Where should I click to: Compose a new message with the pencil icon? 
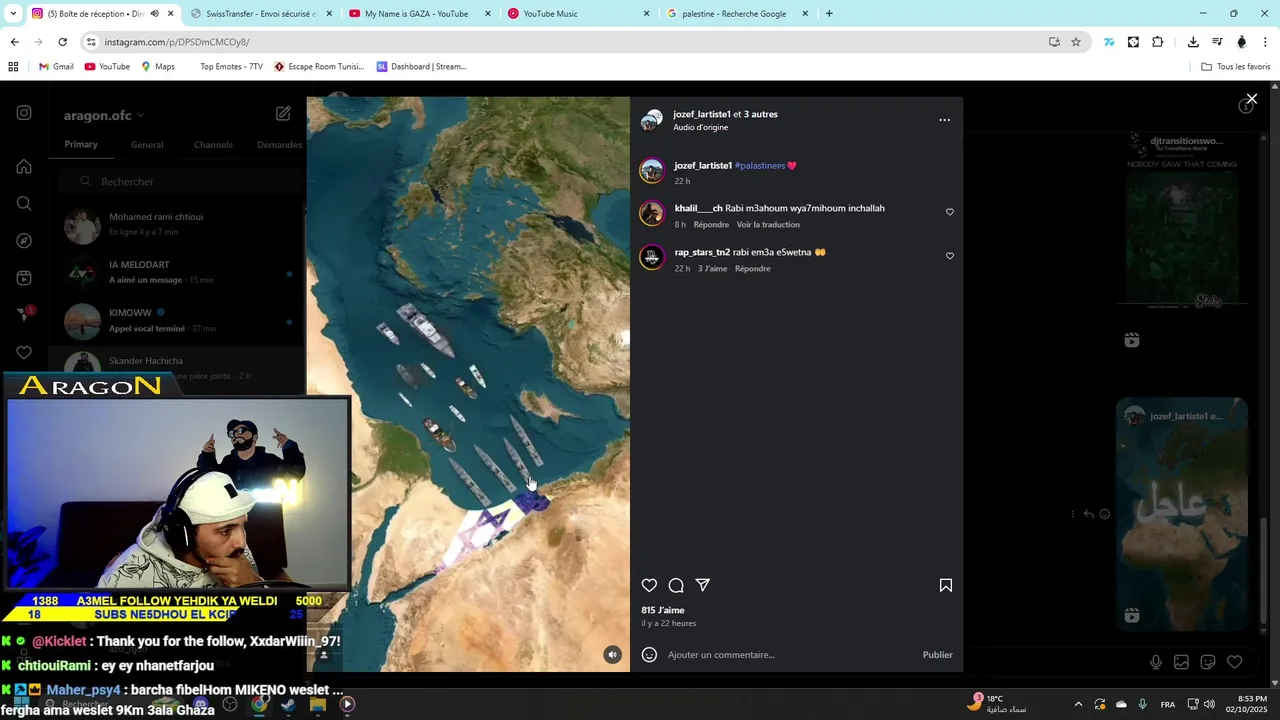point(283,114)
